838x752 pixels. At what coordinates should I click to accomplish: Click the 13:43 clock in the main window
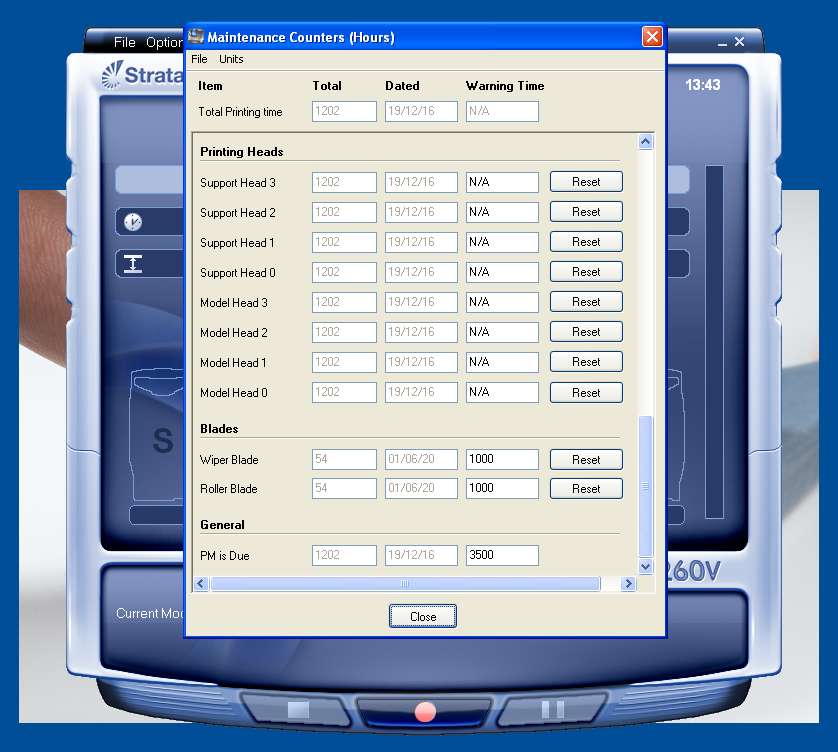coord(703,85)
